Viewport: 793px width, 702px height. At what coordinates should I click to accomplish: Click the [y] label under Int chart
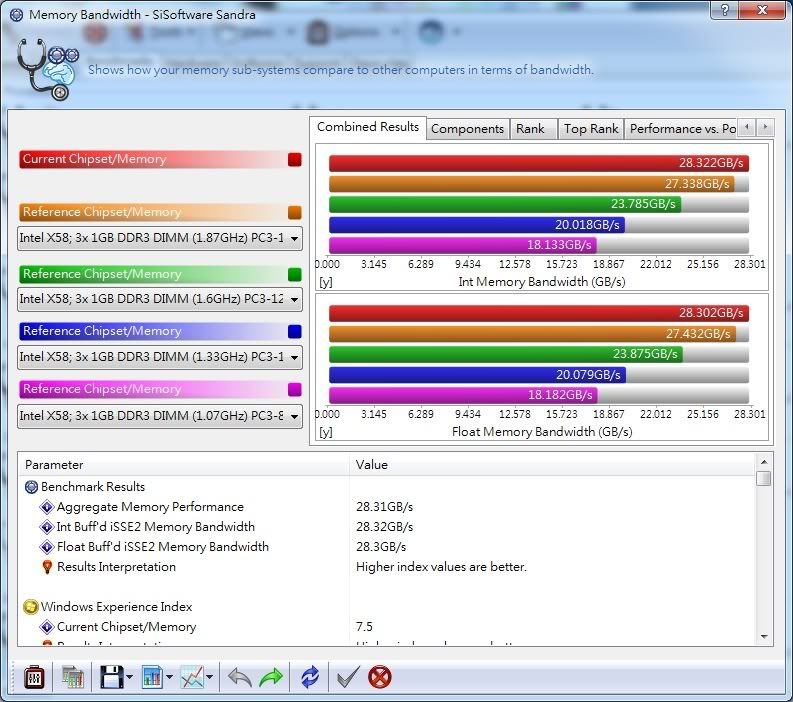(x=326, y=282)
